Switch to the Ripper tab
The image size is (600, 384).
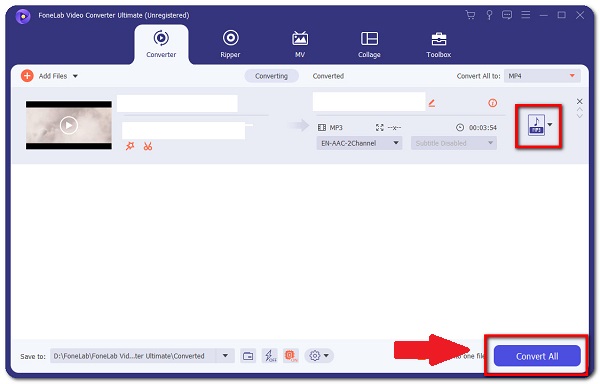pos(230,44)
